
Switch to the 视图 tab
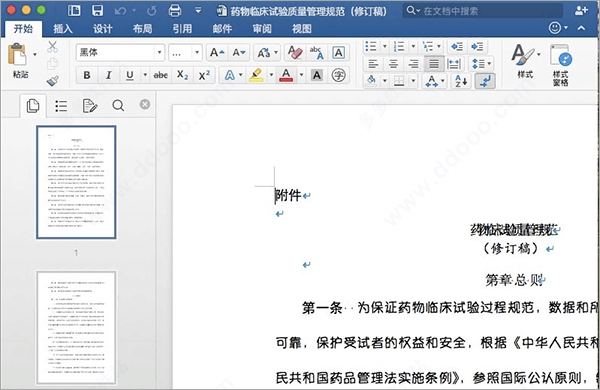coord(302,28)
